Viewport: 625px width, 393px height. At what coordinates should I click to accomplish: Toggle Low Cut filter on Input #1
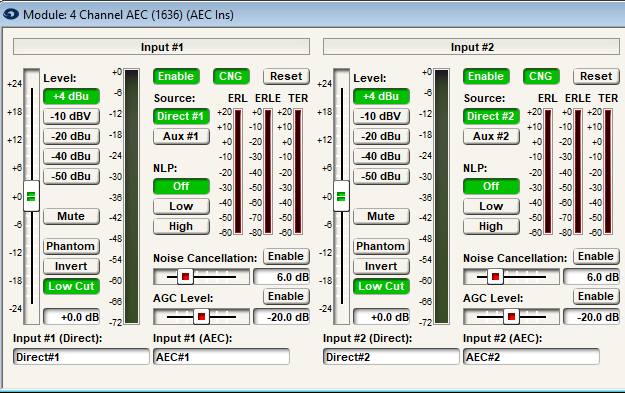[x=71, y=286]
